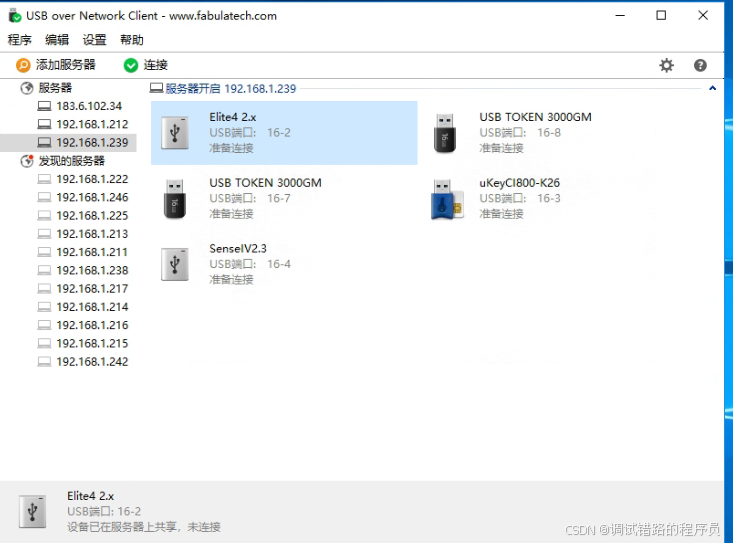This screenshot has width=733, height=543.
Task: Click the Elite4 2.x icon in the bottom details pane
Action: tap(32, 511)
